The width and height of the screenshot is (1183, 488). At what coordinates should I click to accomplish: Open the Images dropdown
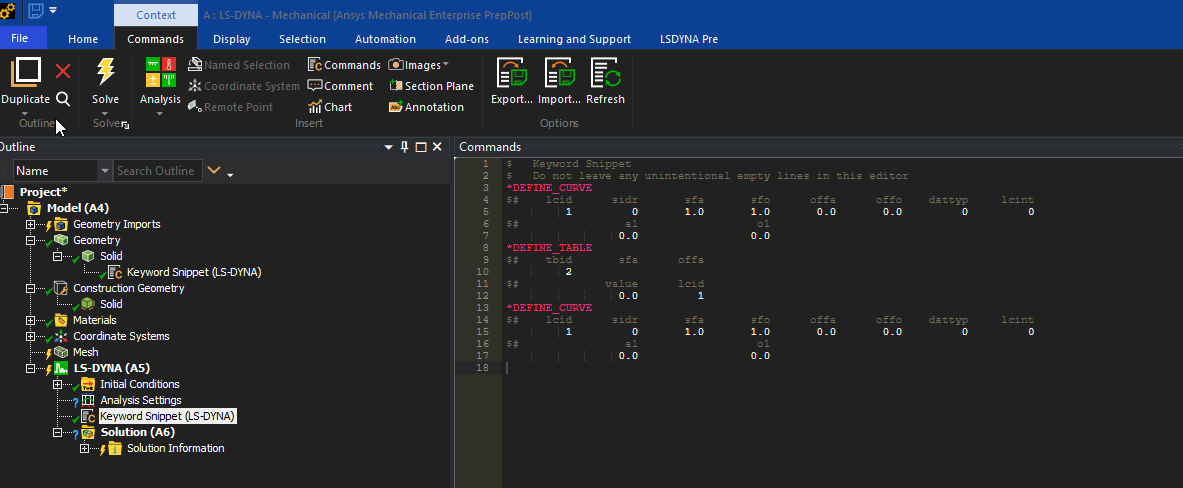pyautogui.click(x=418, y=65)
